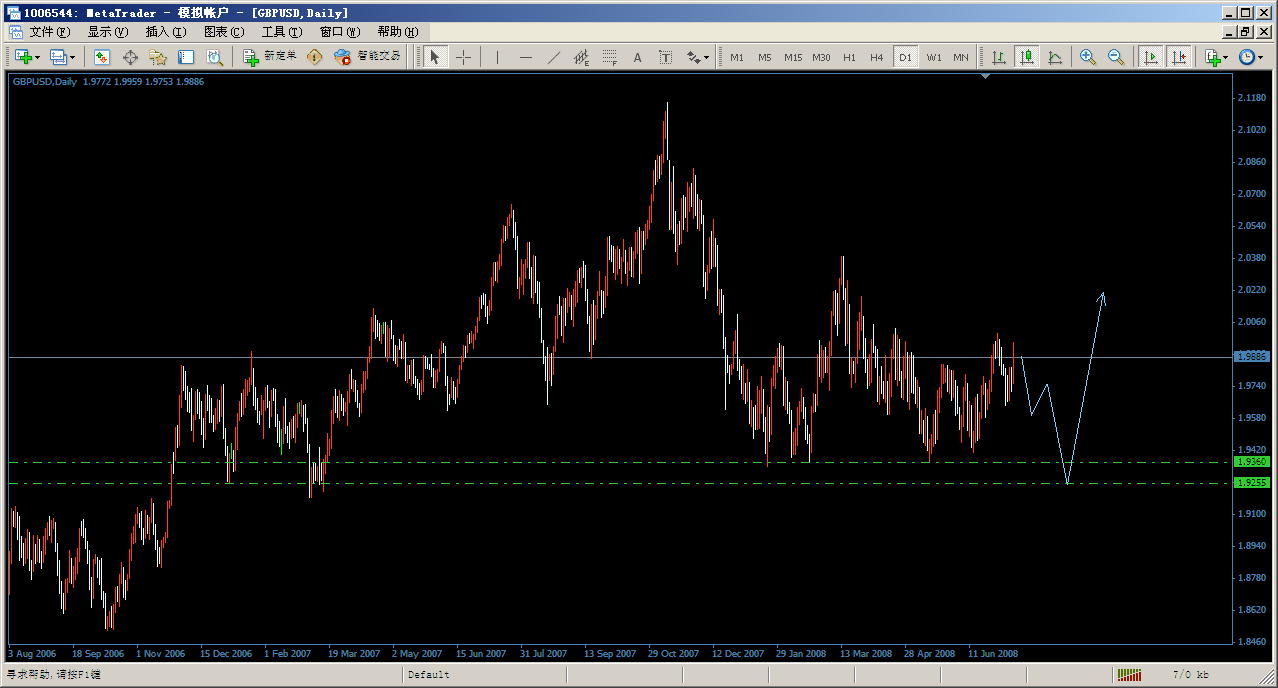Image resolution: width=1278 pixels, height=688 pixels.
Task: Expand the new chart dropdown arrow
Action: [37, 58]
